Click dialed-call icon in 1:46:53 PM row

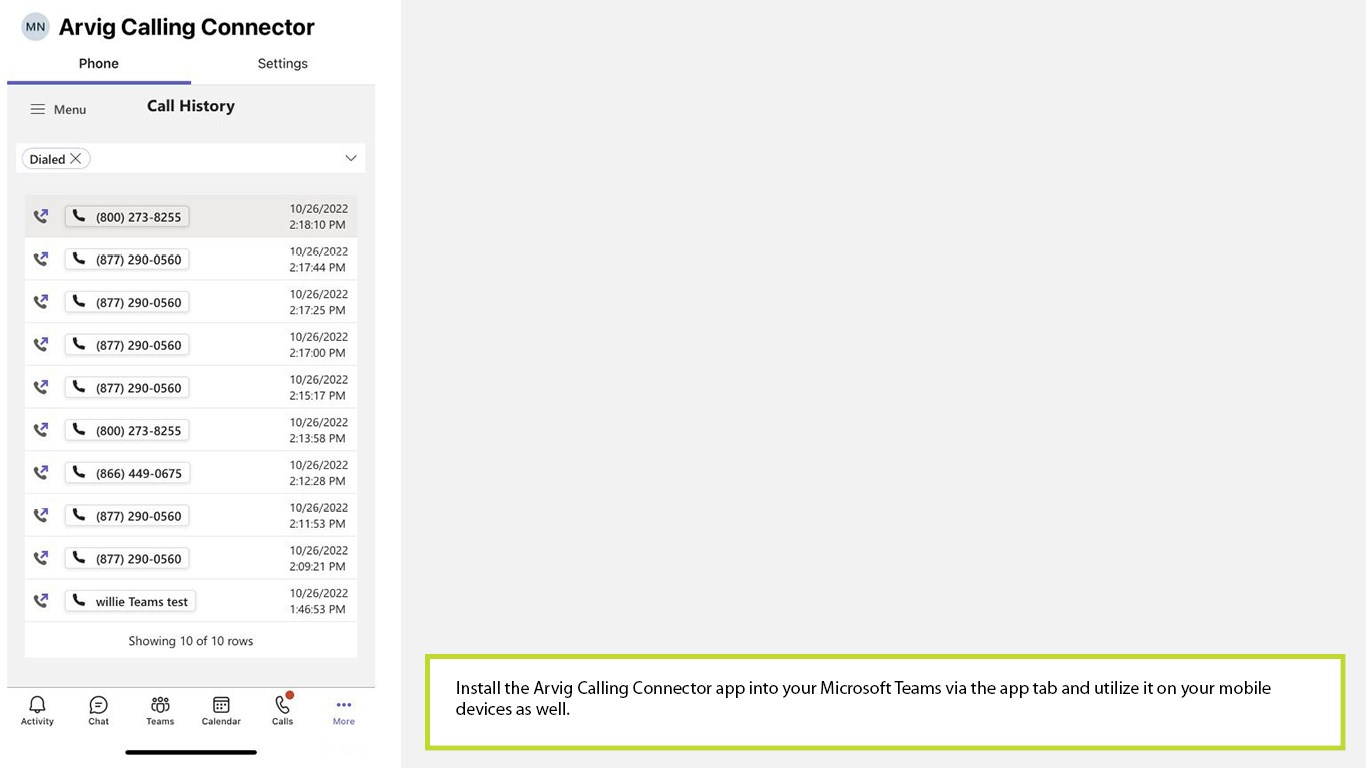pyautogui.click(x=41, y=601)
